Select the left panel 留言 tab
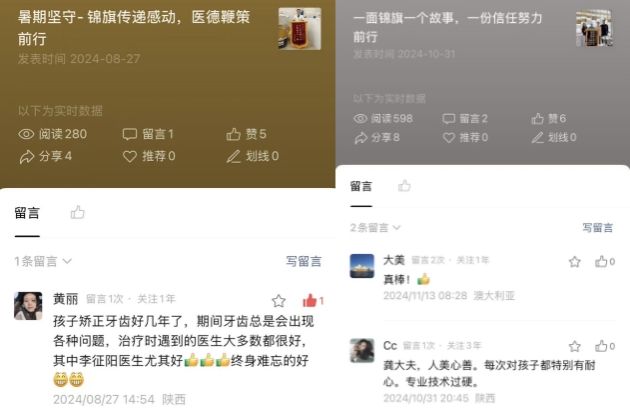The image size is (630, 413). tap(27, 213)
